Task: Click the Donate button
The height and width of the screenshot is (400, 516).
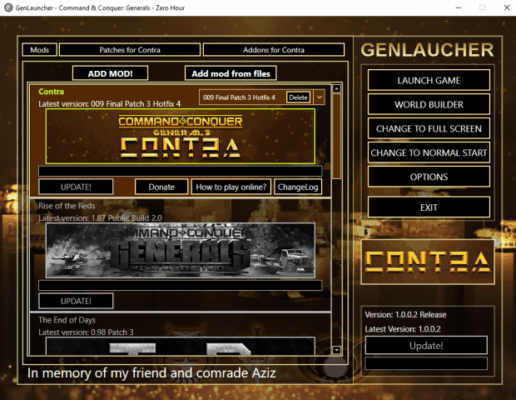Action: [x=161, y=187]
